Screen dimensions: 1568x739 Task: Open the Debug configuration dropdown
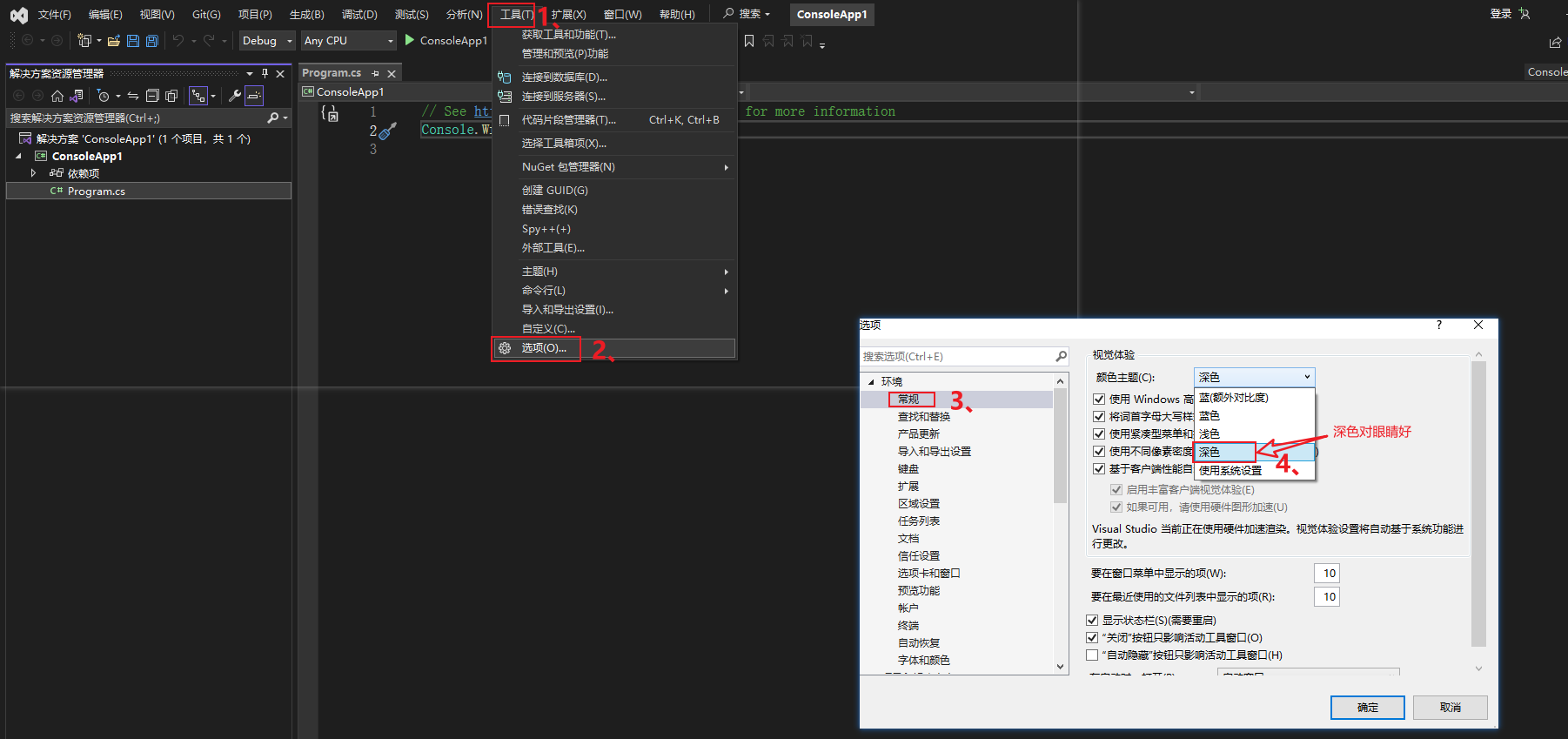[267, 40]
